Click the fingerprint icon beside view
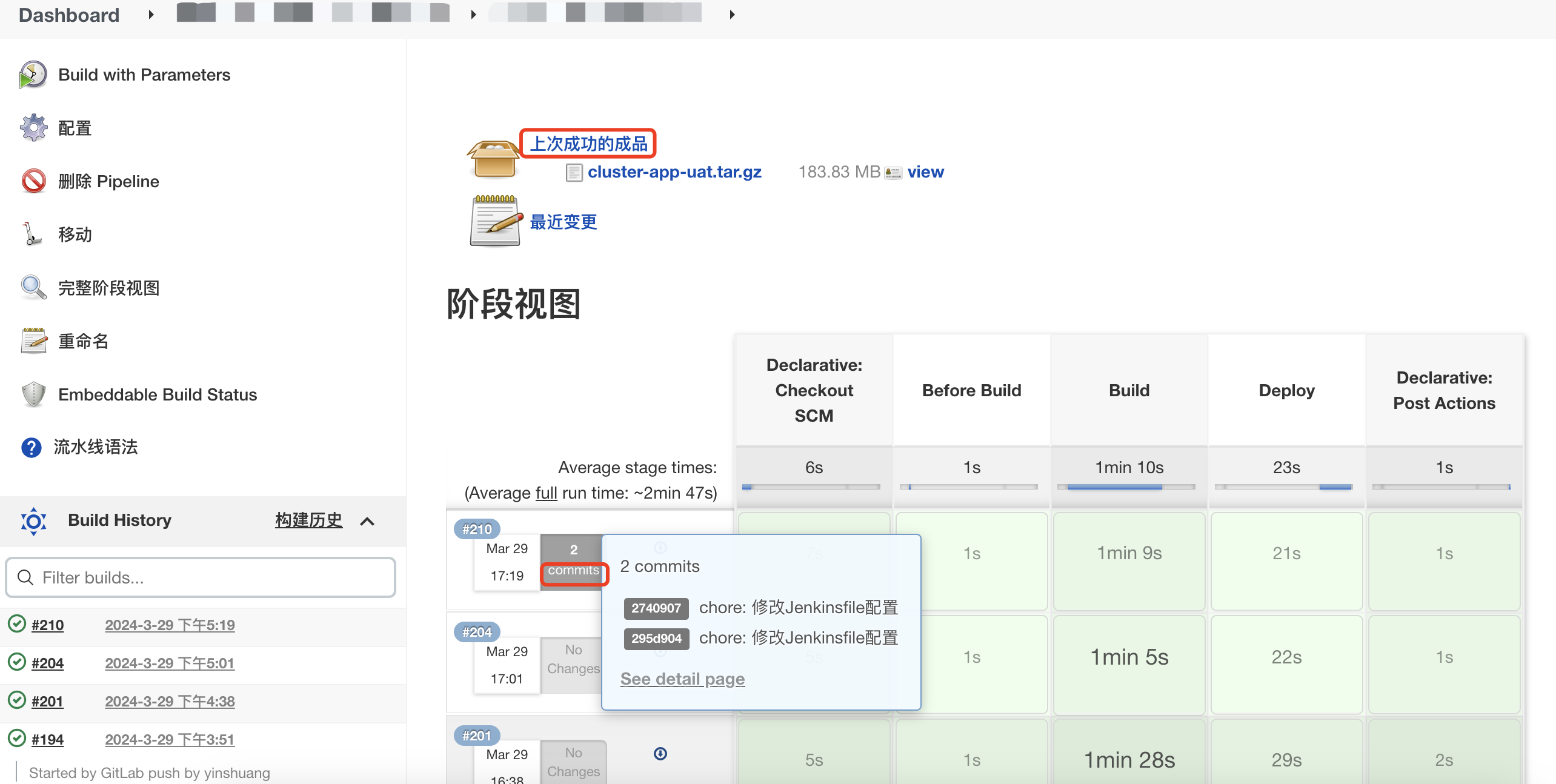Viewport: 1556px width, 784px height. coord(894,173)
